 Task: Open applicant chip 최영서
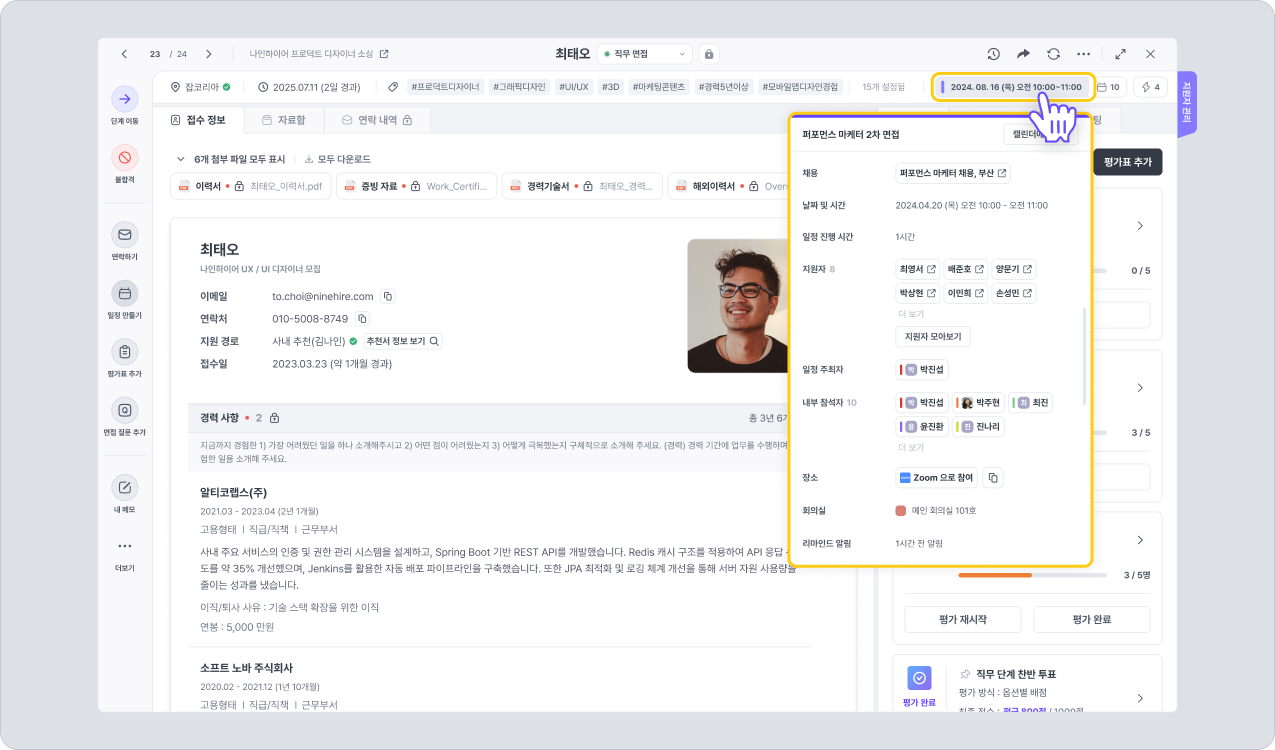tap(918, 269)
